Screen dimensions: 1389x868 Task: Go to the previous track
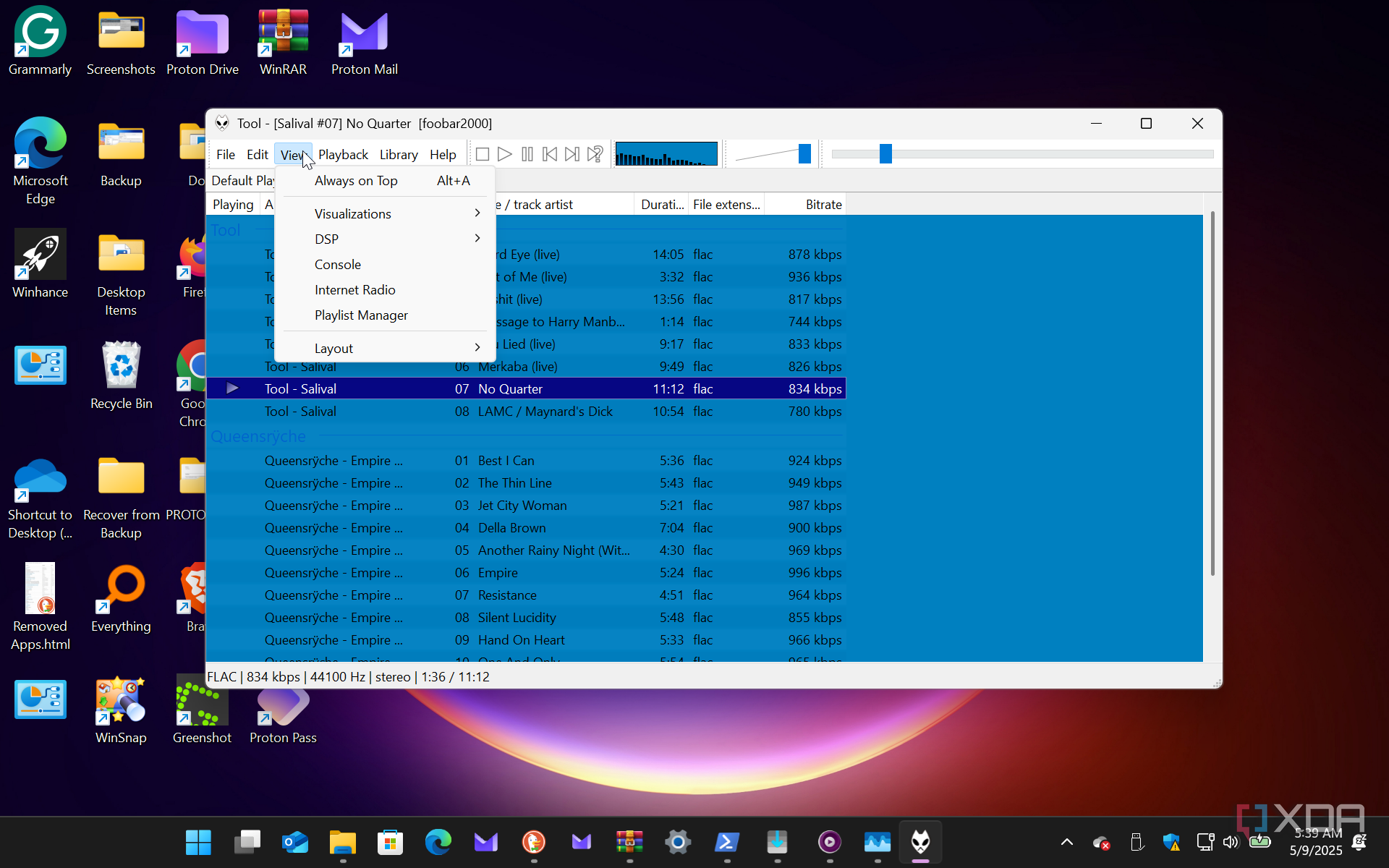[x=550, y=154]
